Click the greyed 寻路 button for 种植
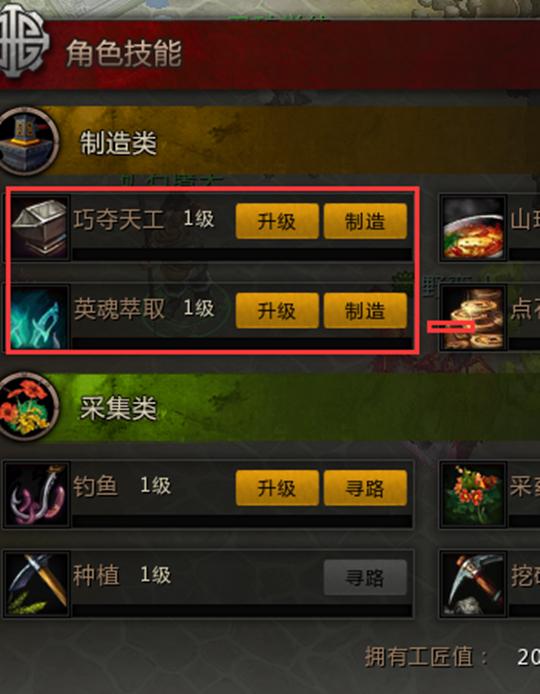 click(365, 577)
